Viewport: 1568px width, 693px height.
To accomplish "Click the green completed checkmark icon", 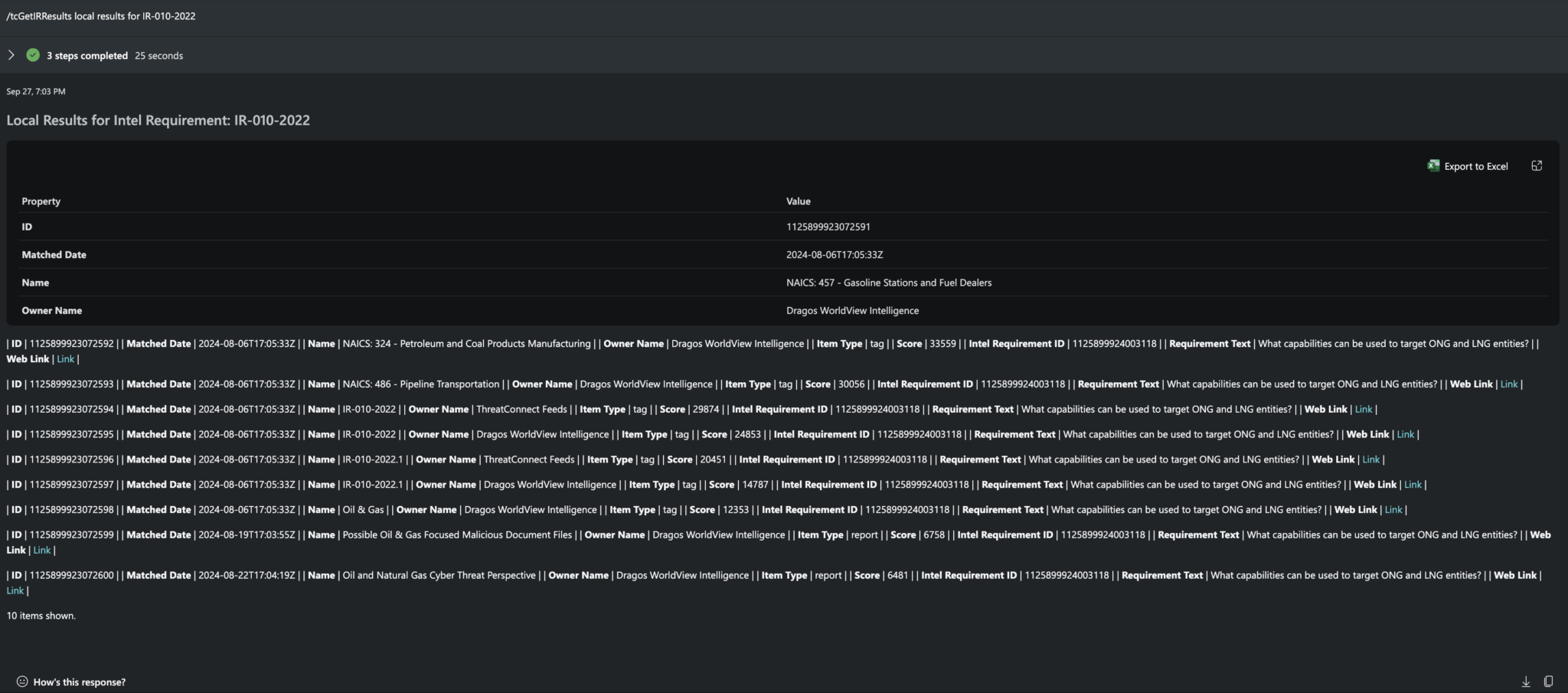I will [x=33, y=55].
